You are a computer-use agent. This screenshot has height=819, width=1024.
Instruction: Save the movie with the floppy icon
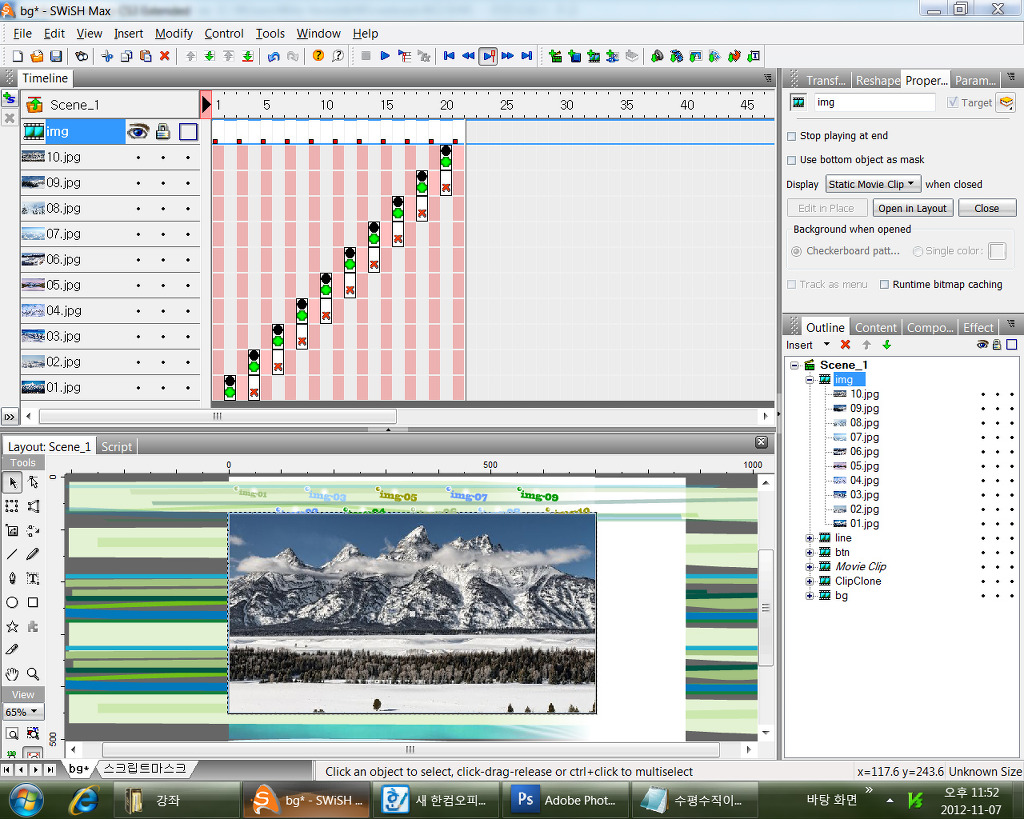coord(56,56)
